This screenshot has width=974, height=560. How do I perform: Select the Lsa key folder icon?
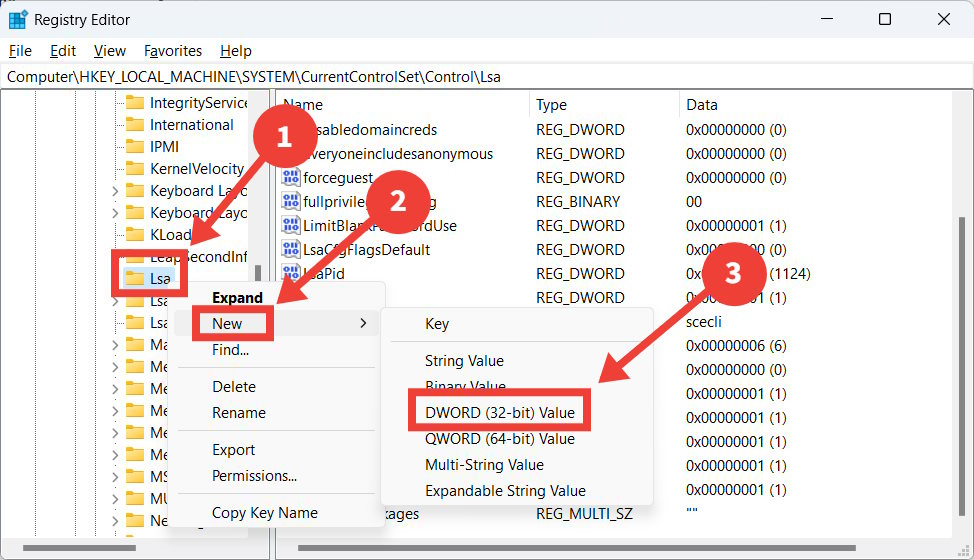tap(135, 279)
